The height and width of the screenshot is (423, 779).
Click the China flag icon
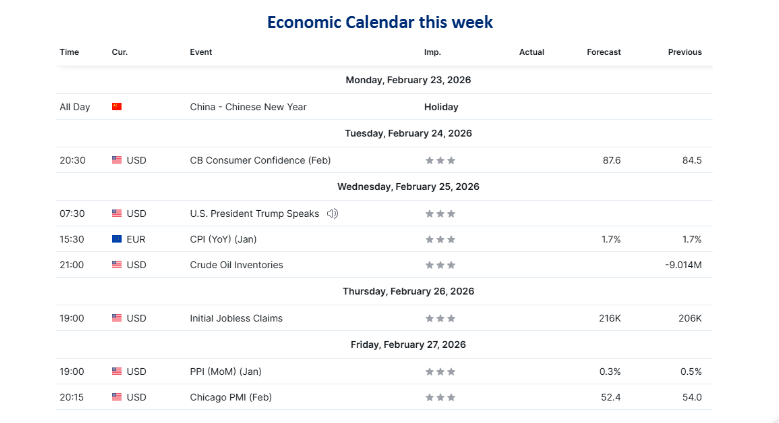pyautogui.click(x=117, y=107)
